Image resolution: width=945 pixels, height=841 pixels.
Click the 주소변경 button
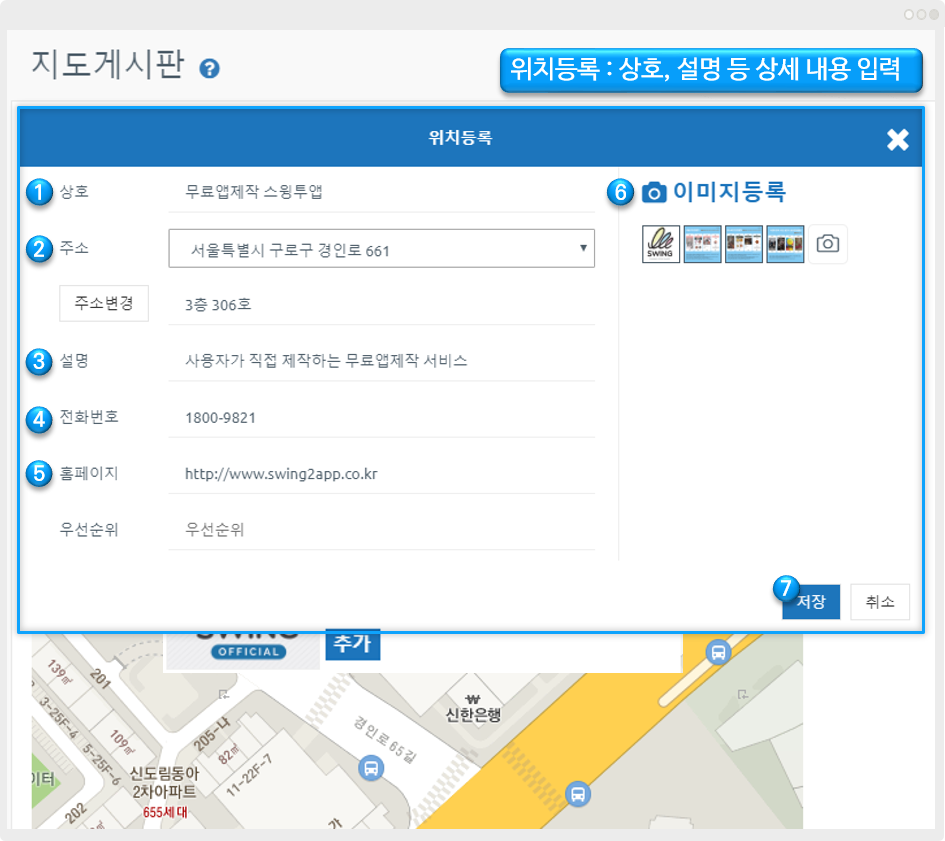point(104,303)
